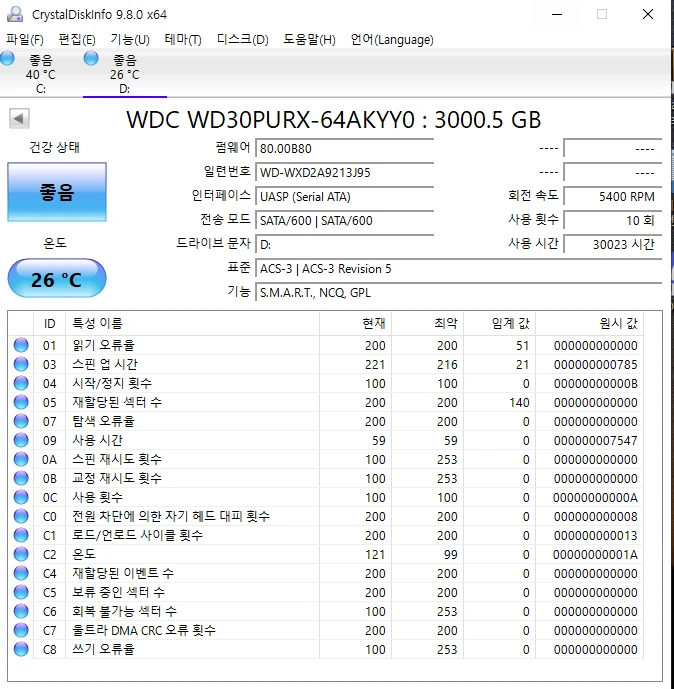Click the interface field UASP (Serial ATA)
674x689 pixels.
click(x=345, y=196)
